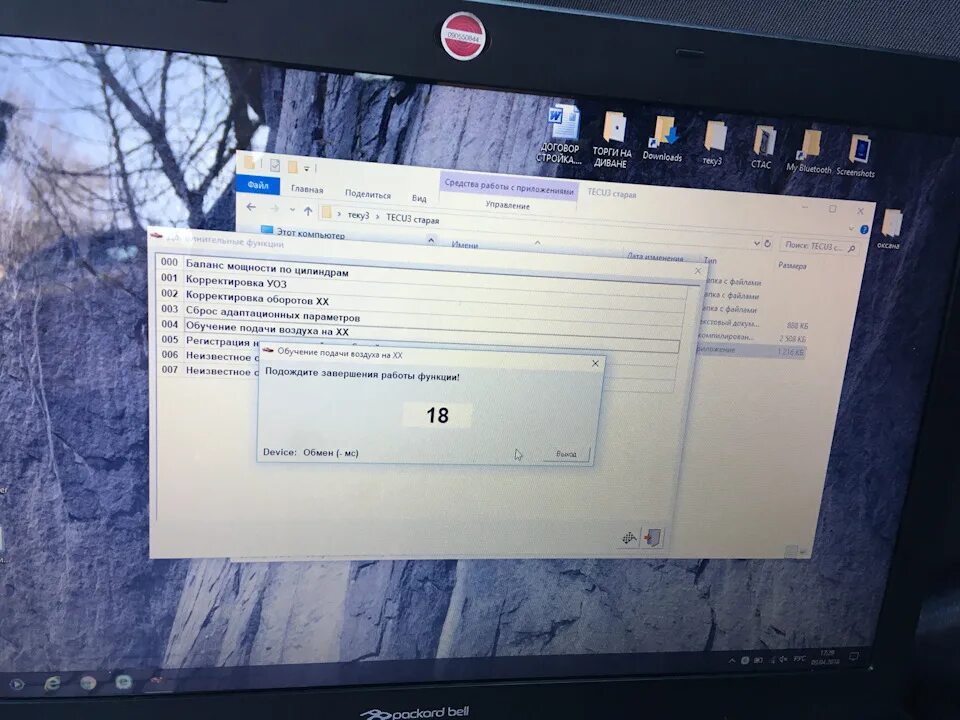
Task: Select the Downloads desktop shortcut
Action: pyautogui.click(x=662, y=140)
